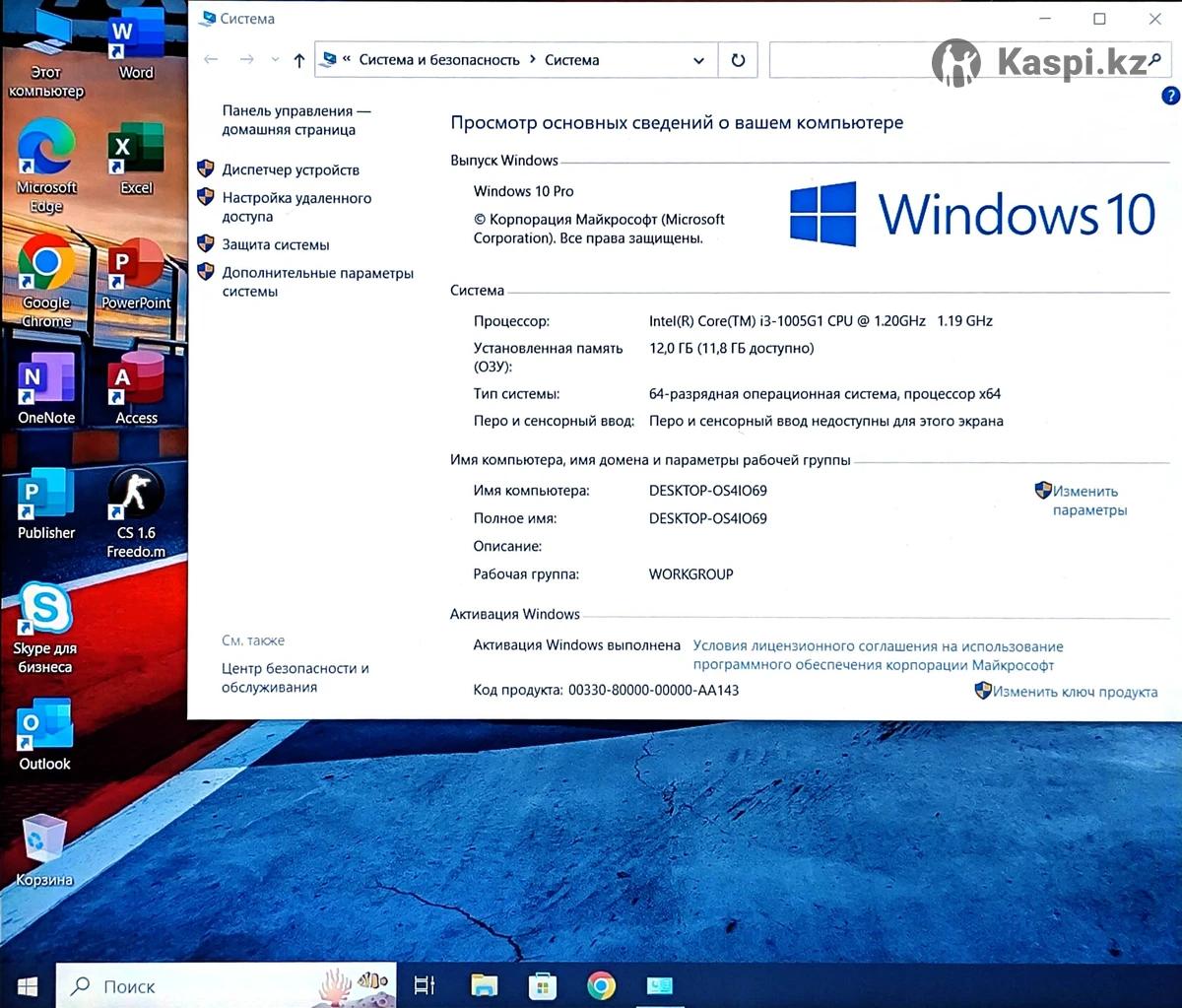Open the Word desktop shortcut
Image resolution: width=1182 pixels, height=1008 pixels.
tap(136, 44)
